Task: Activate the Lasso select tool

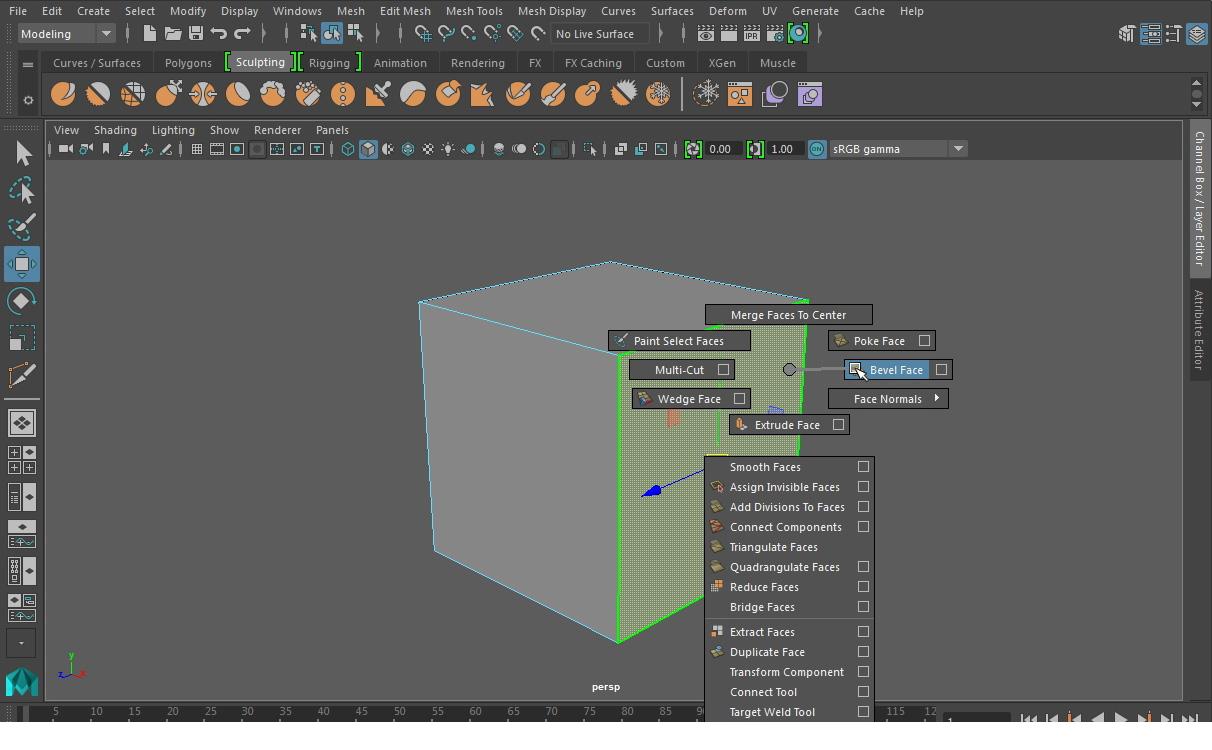Action: point(22,190)
